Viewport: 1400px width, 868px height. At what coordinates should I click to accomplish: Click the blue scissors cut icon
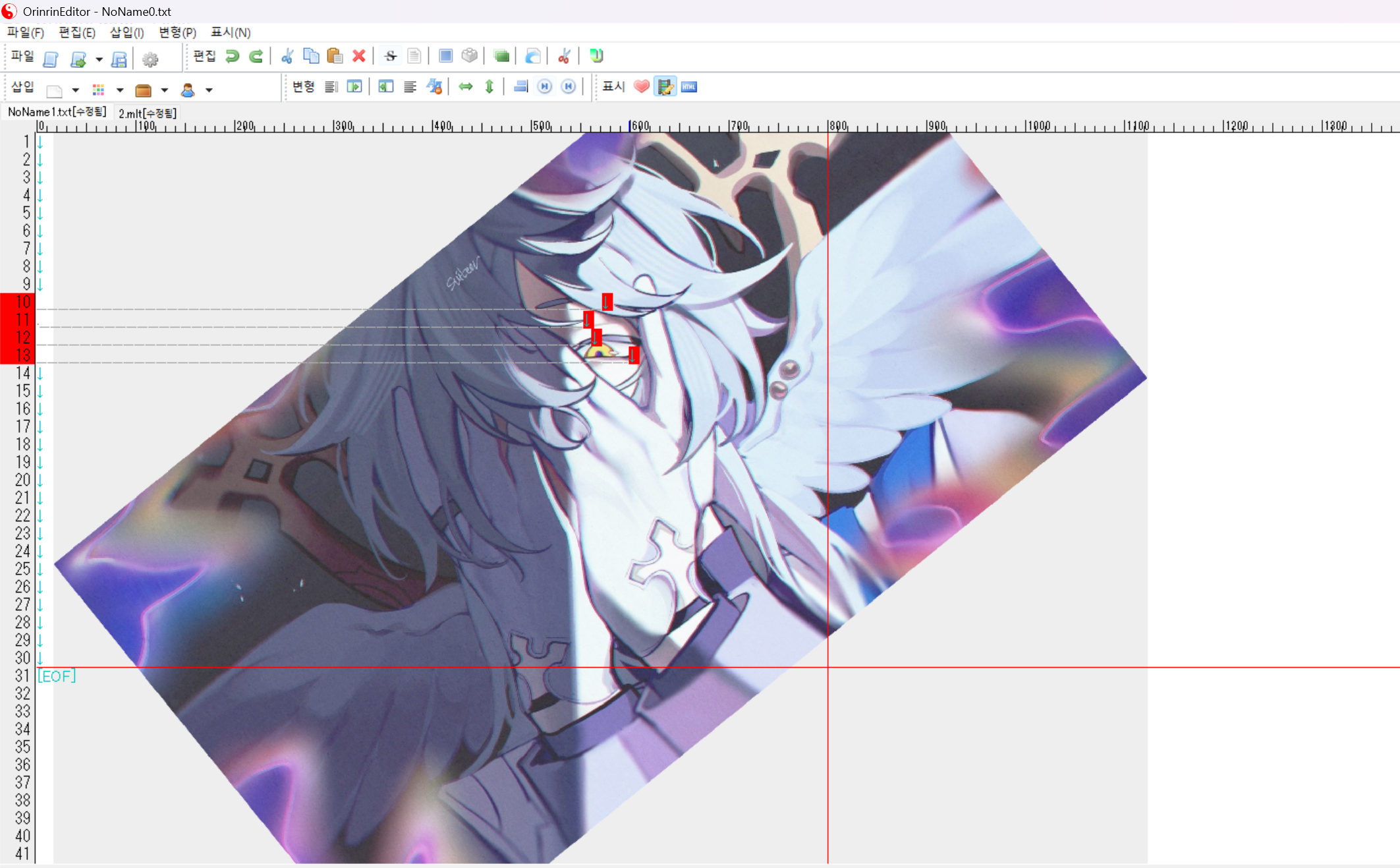(x=287, y=57)
